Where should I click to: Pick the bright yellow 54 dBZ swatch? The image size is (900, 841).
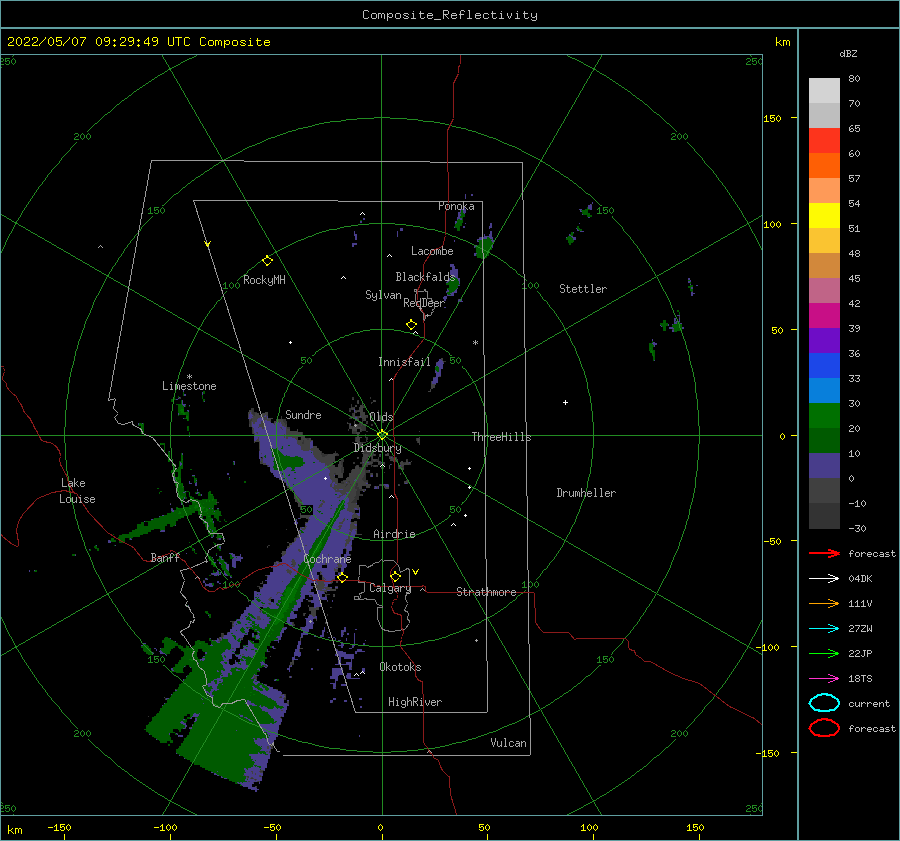(824, 215)
